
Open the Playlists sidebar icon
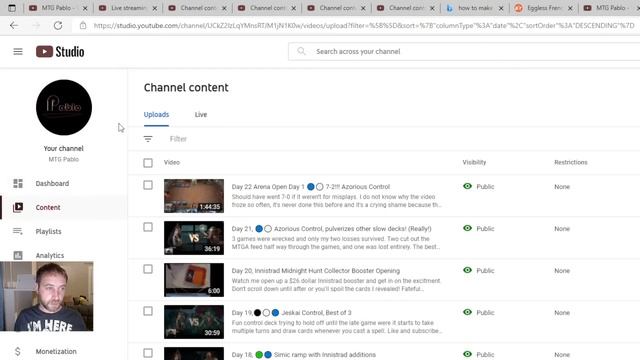(x=18, y=231)
